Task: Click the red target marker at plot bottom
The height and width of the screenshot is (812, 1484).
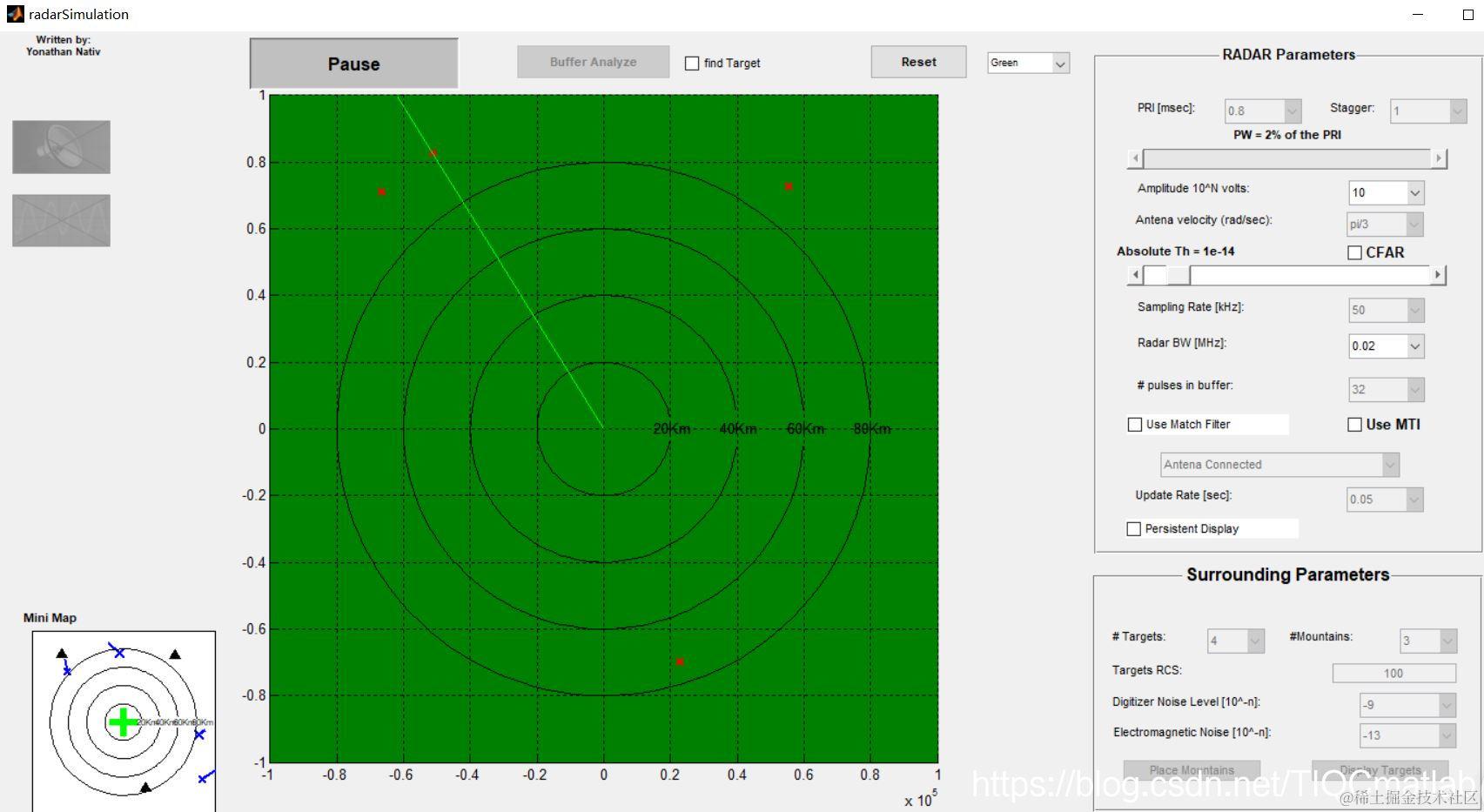Action: [680, 661]
